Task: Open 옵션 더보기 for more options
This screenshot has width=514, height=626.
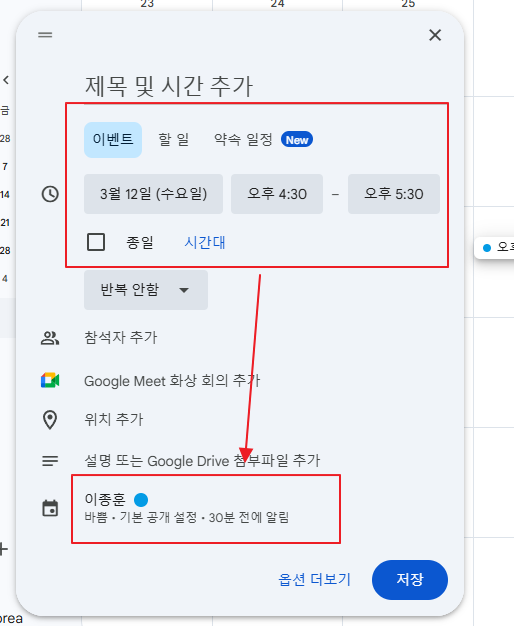Action: point(314,579)
